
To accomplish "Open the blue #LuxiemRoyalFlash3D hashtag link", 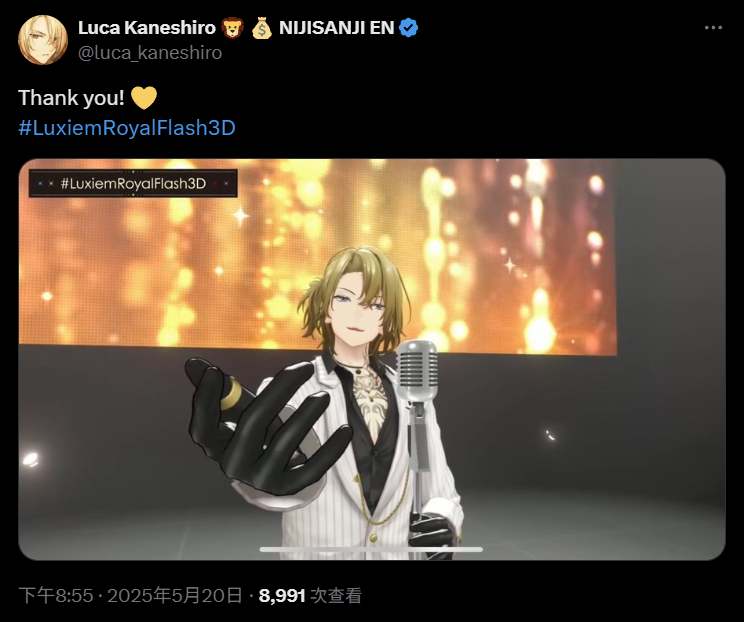I will pos(127,128).
